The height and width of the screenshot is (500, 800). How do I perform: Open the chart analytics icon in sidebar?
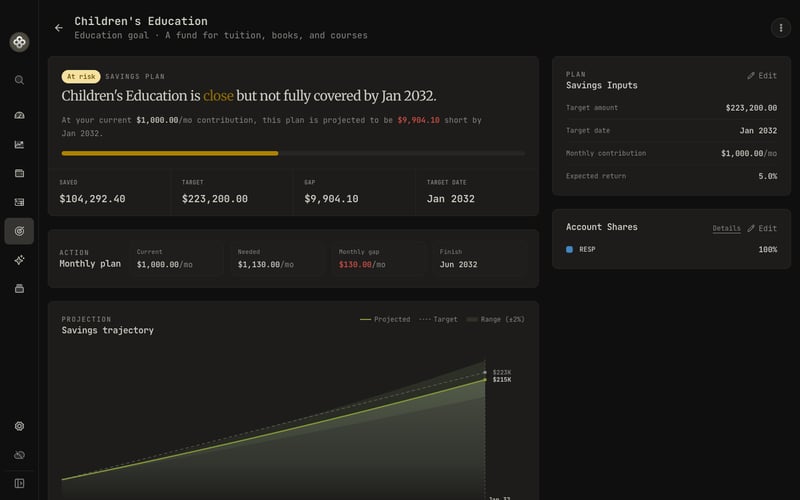point(19,144)
